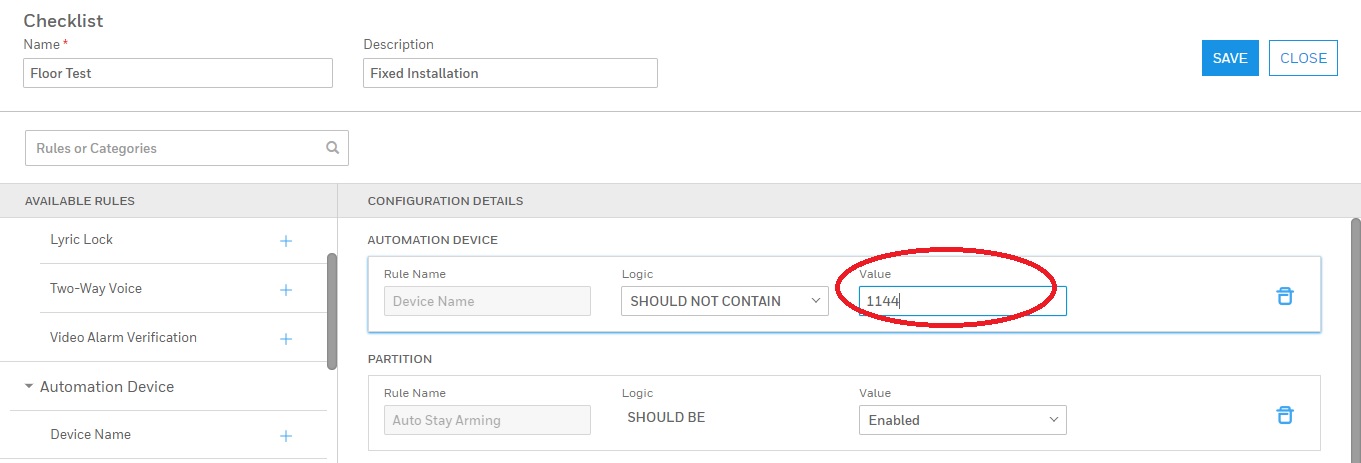Click the Rules or Categories search box
Screen dimensions: 1361x463
175,148
